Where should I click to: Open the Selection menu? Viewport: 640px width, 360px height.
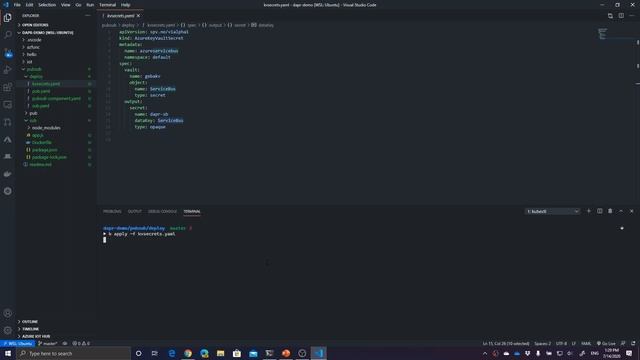coord(47,5)
